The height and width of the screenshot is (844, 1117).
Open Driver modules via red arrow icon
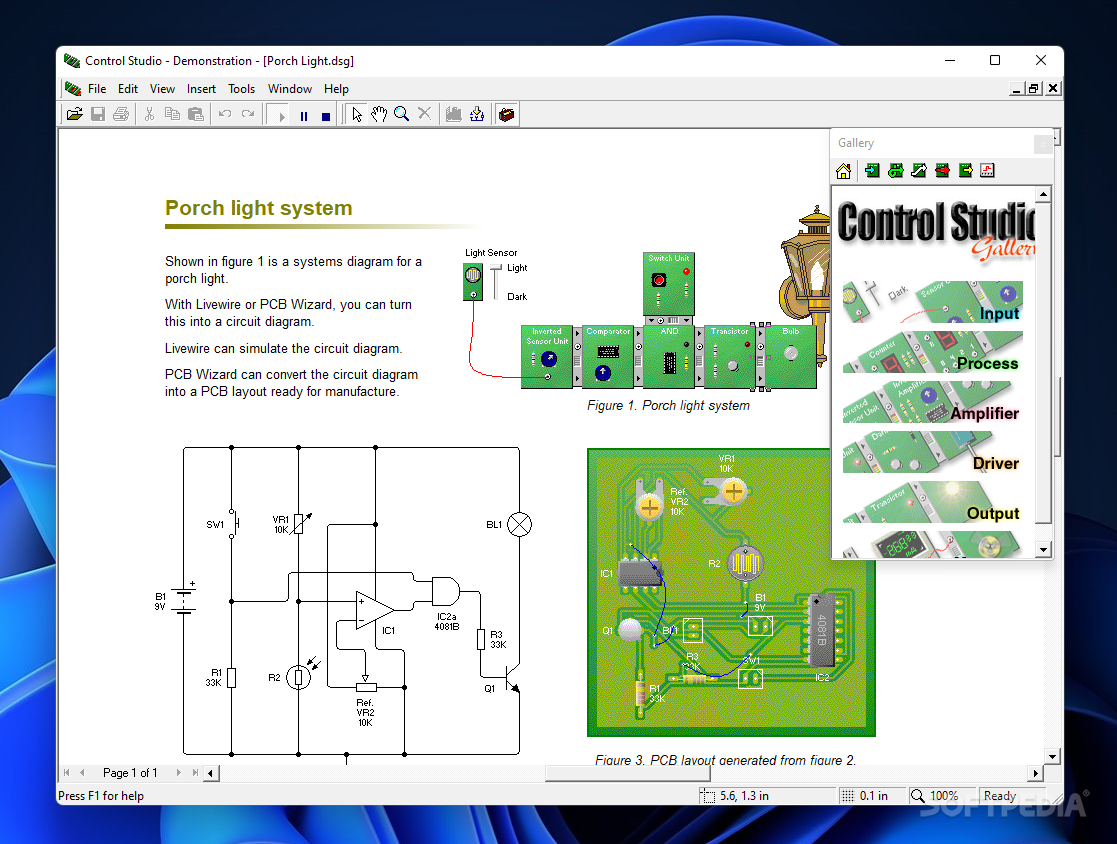click(x=942, y=170)
